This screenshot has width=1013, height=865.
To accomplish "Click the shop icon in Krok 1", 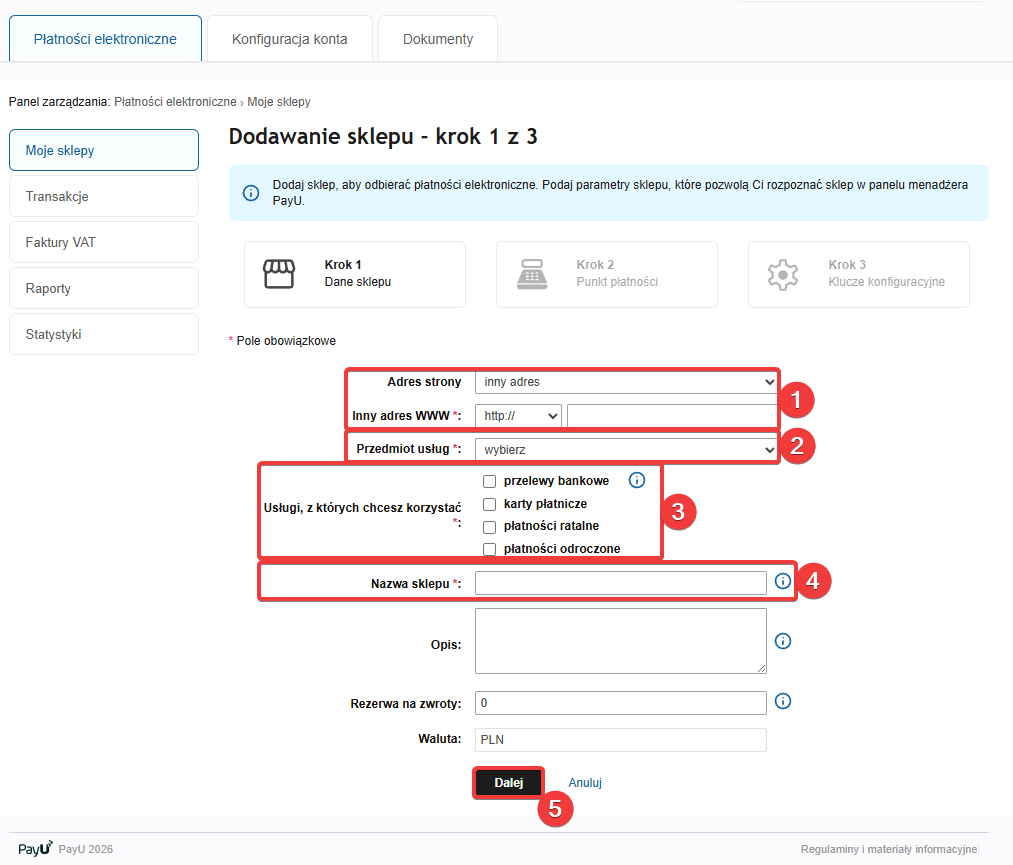I will tap(280, 274).
